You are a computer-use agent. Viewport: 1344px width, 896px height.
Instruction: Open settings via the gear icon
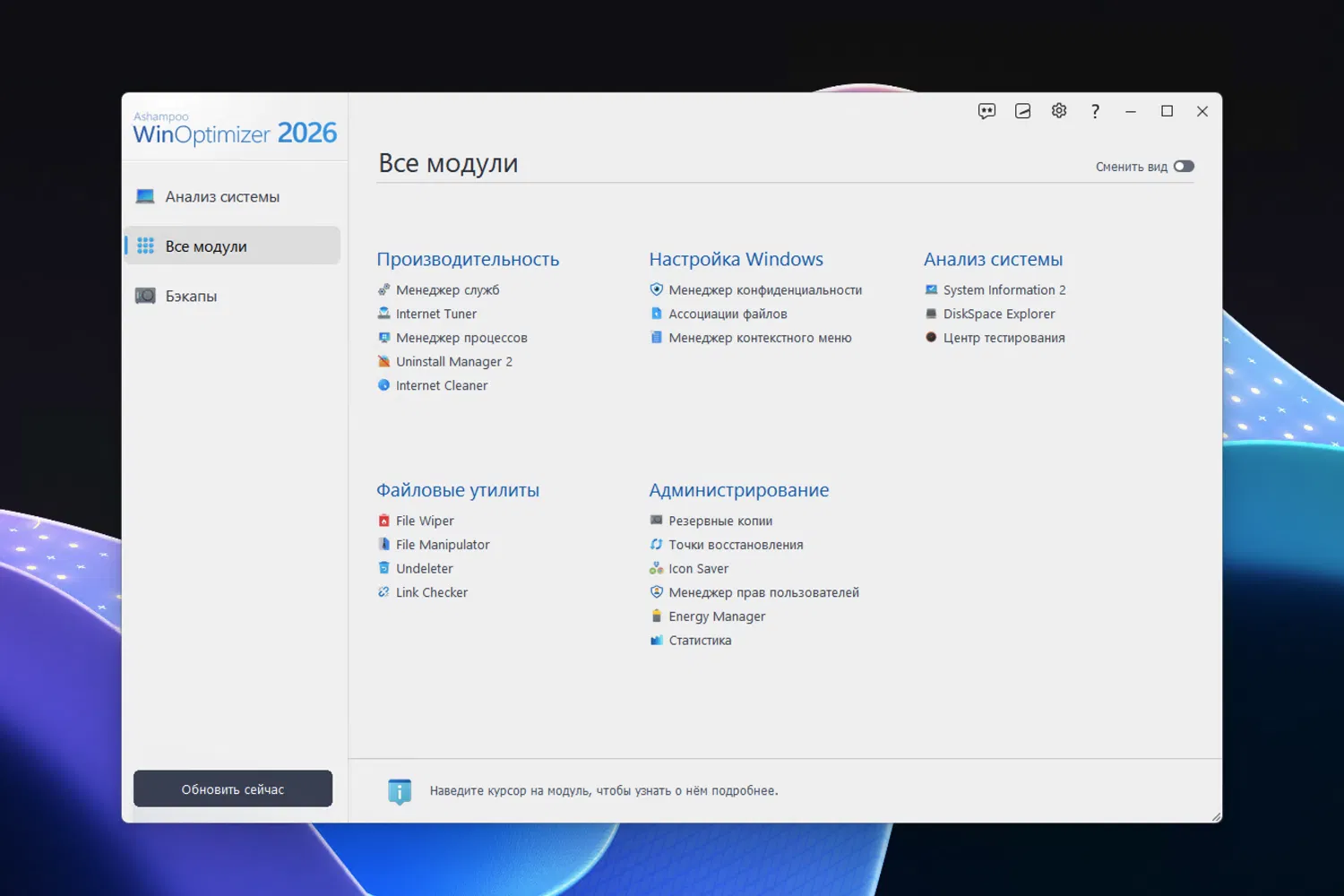tap(1059, 111)
